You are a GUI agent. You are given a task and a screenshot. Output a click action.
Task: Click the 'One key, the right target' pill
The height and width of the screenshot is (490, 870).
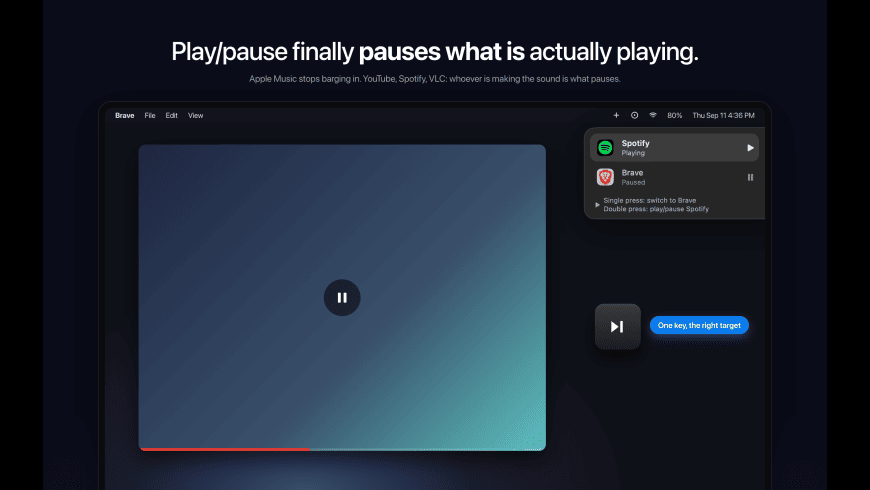tap(699, 325)
